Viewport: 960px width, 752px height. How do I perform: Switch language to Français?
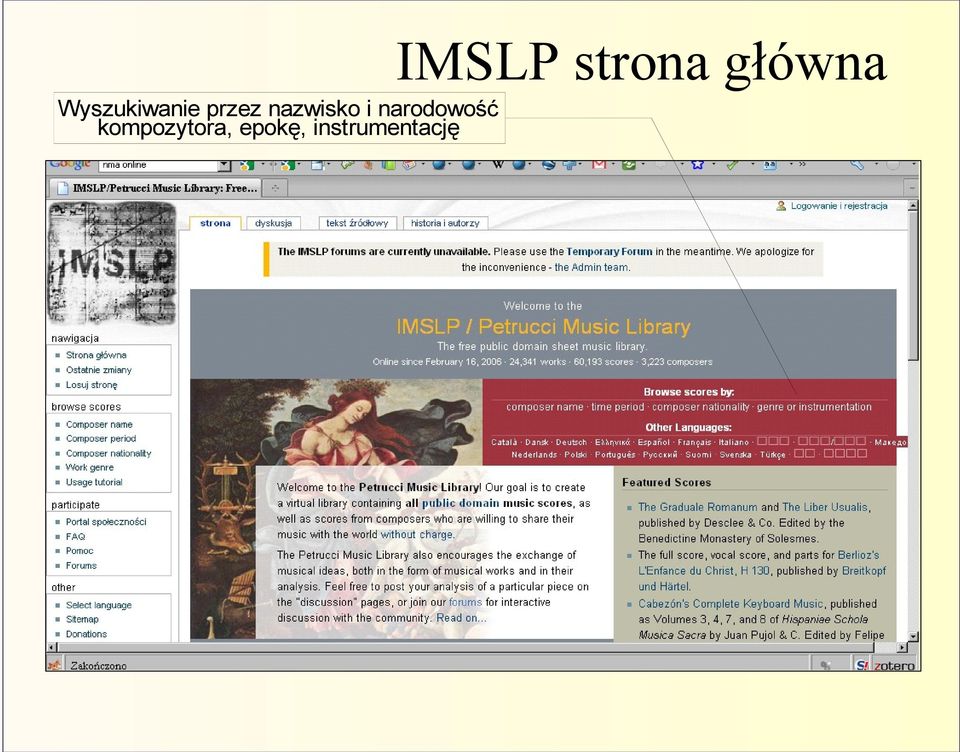pyautogui.click(x=694, y=442)
